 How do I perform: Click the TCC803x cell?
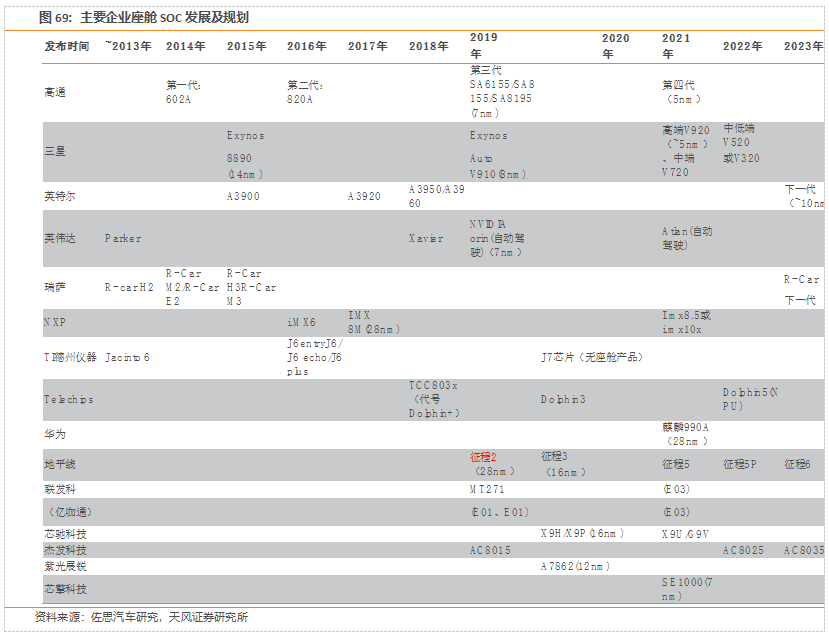coord(434,400)
